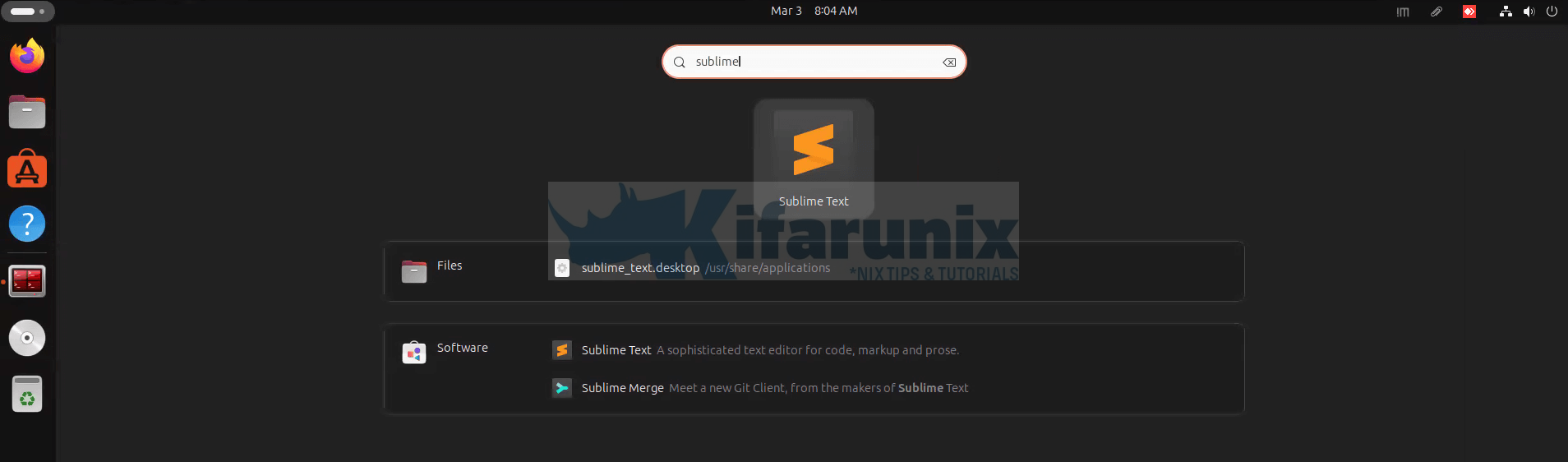Click the Files search provider label
Image resolution: width=1568 pixels, height=462 pixels.
[x=449, y=266]
